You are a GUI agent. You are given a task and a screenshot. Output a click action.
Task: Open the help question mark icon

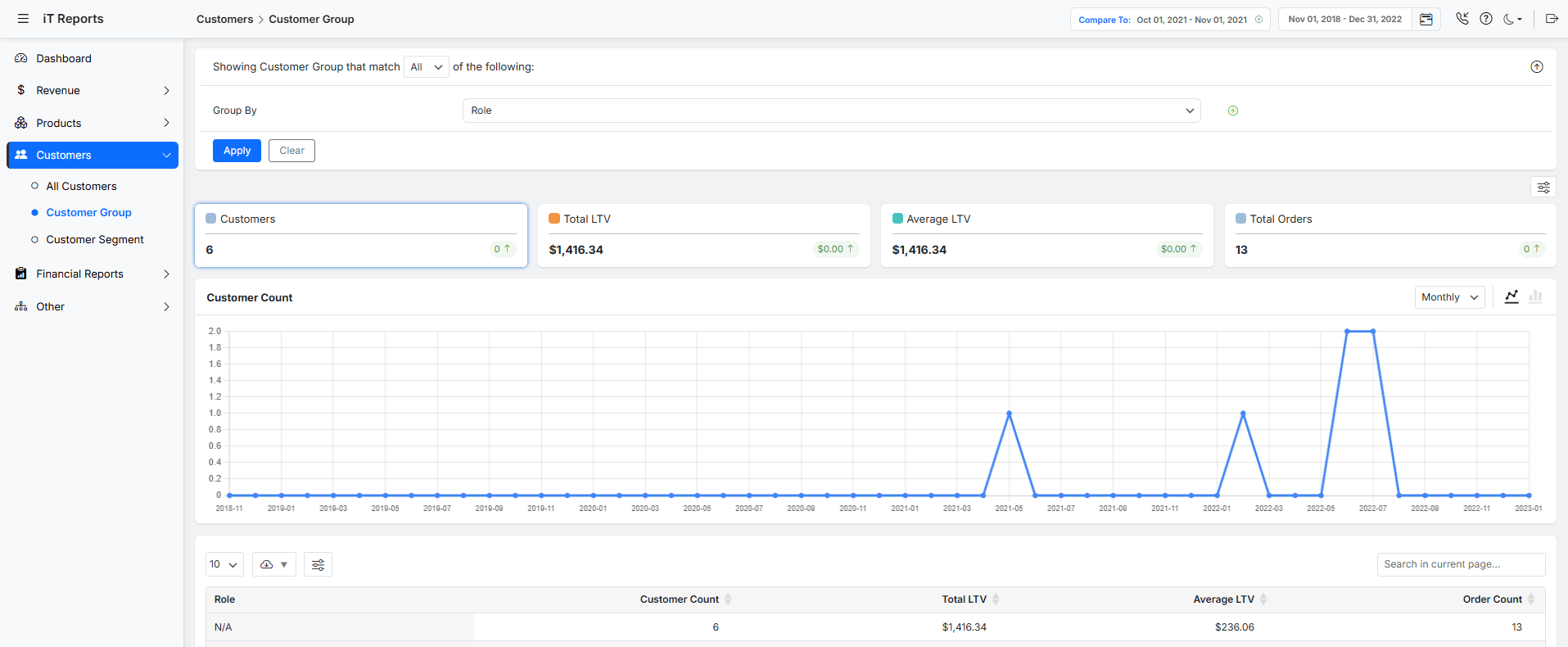pos(1485,19)
